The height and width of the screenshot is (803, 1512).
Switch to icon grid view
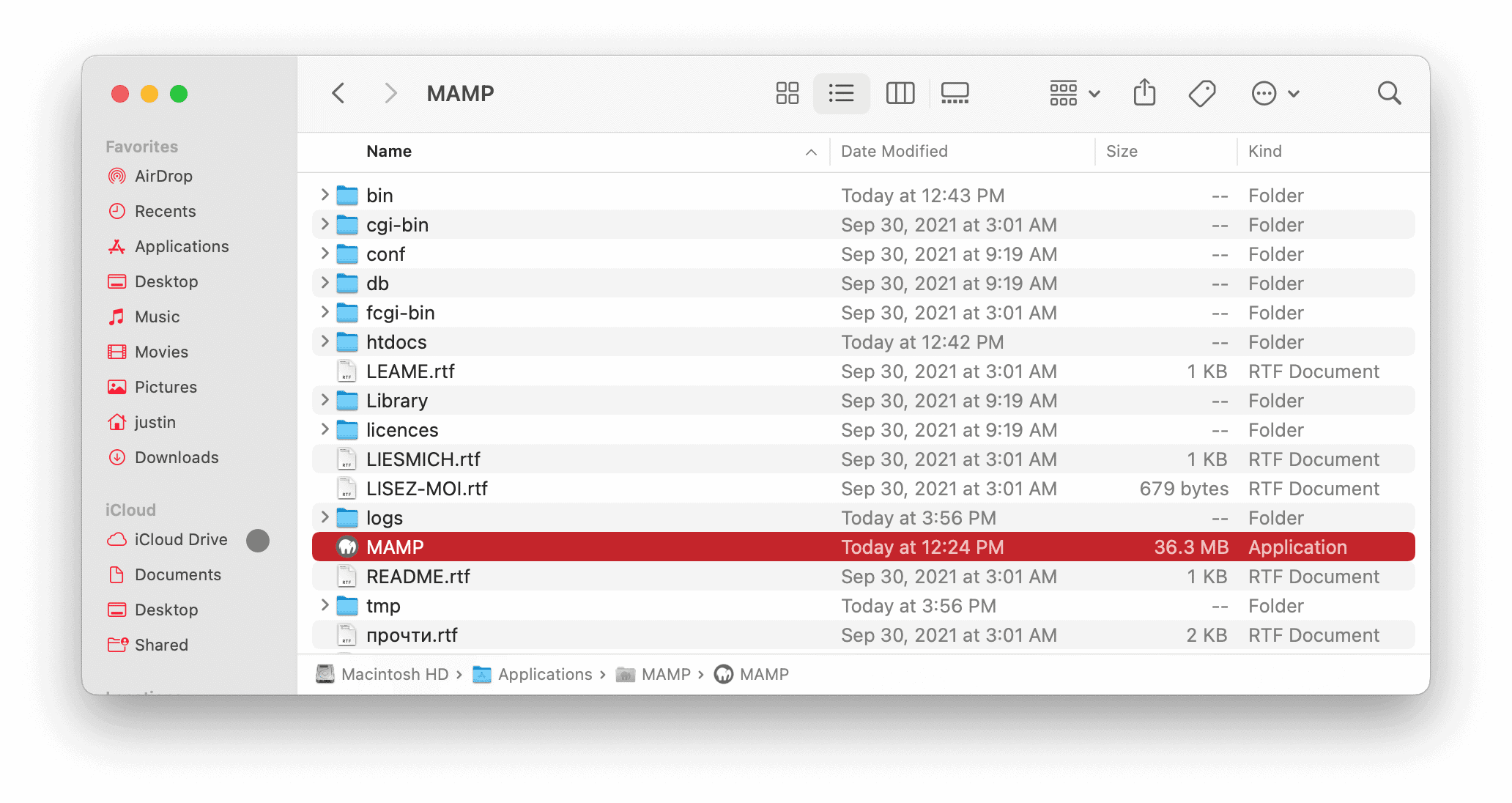coord(787,93)
